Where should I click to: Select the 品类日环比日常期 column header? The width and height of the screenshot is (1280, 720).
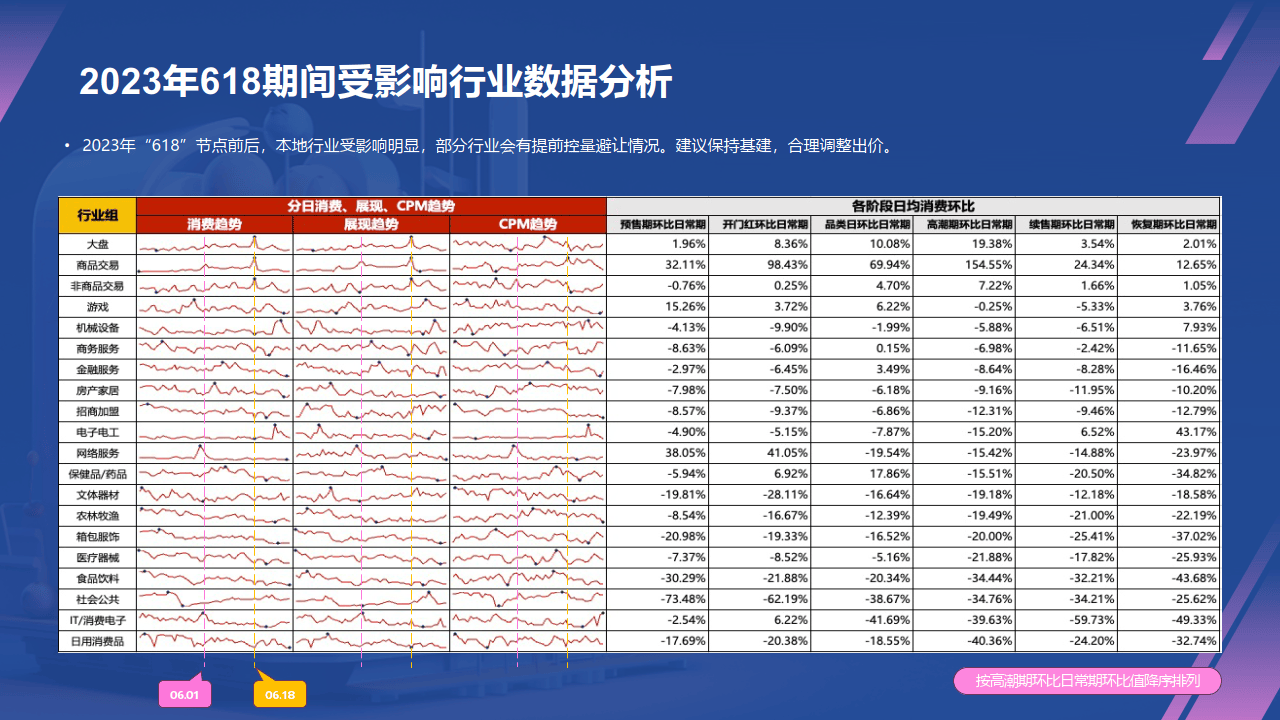tap(862, 224)
